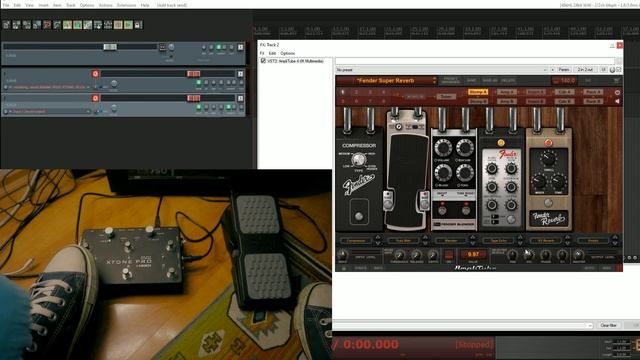The image size is (640, 360).
Task: Open the Insert menu
Action: tap(43, 5)
